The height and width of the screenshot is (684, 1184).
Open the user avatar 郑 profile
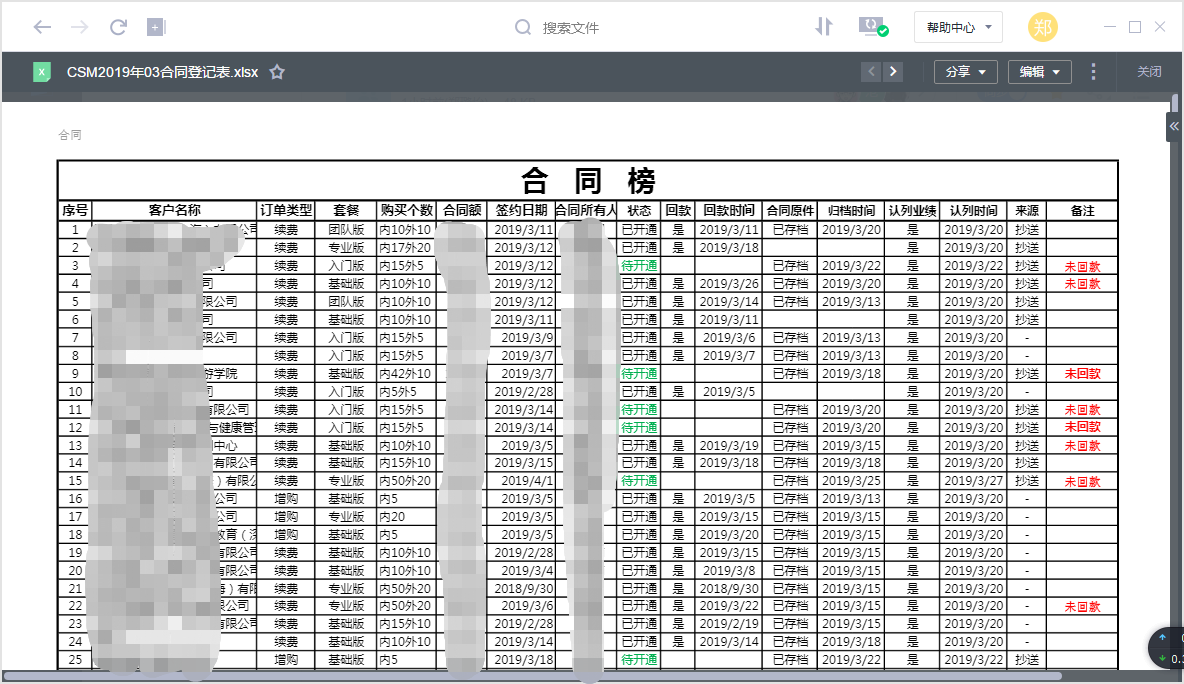[1043, 27]
